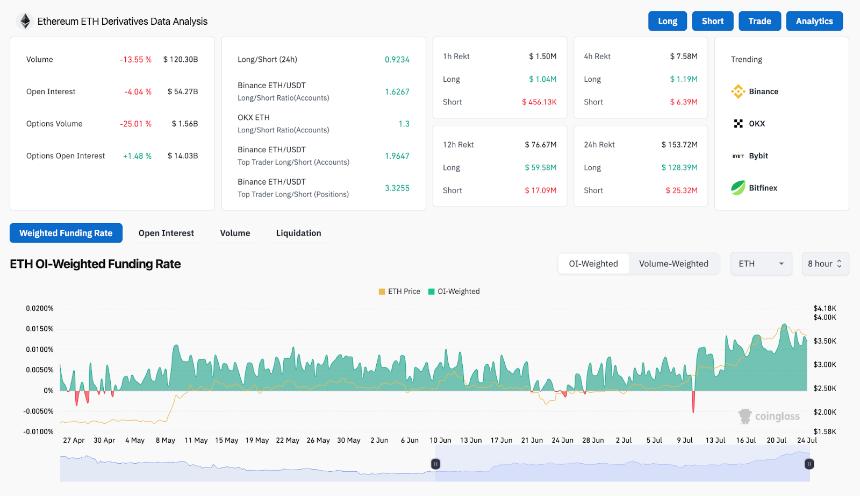Open the ETH coin dropdown
This screenshot has width=860, height=496.
coord(761,264)
